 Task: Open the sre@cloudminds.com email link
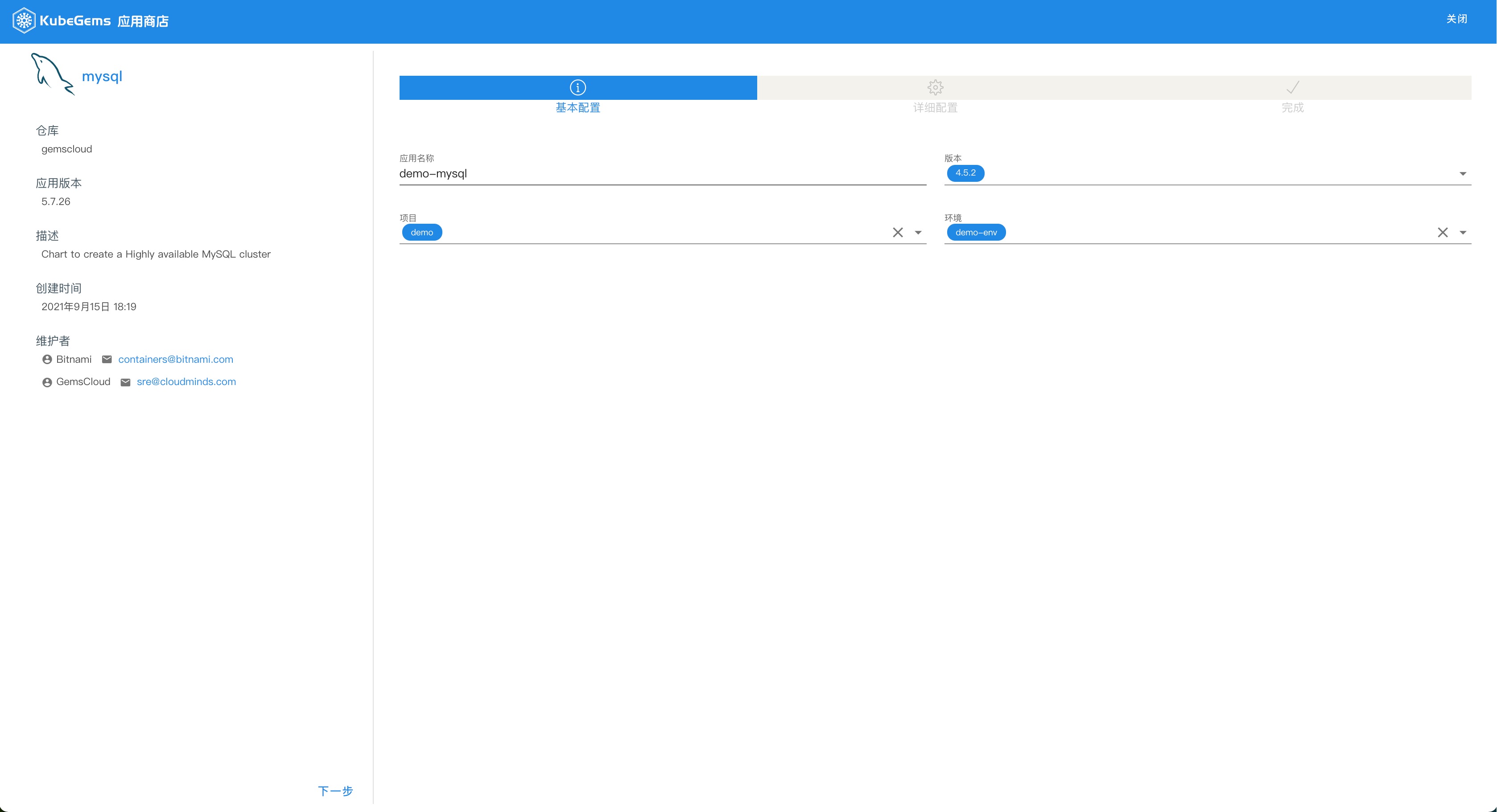pyautogui.click(x=186, y=381)
